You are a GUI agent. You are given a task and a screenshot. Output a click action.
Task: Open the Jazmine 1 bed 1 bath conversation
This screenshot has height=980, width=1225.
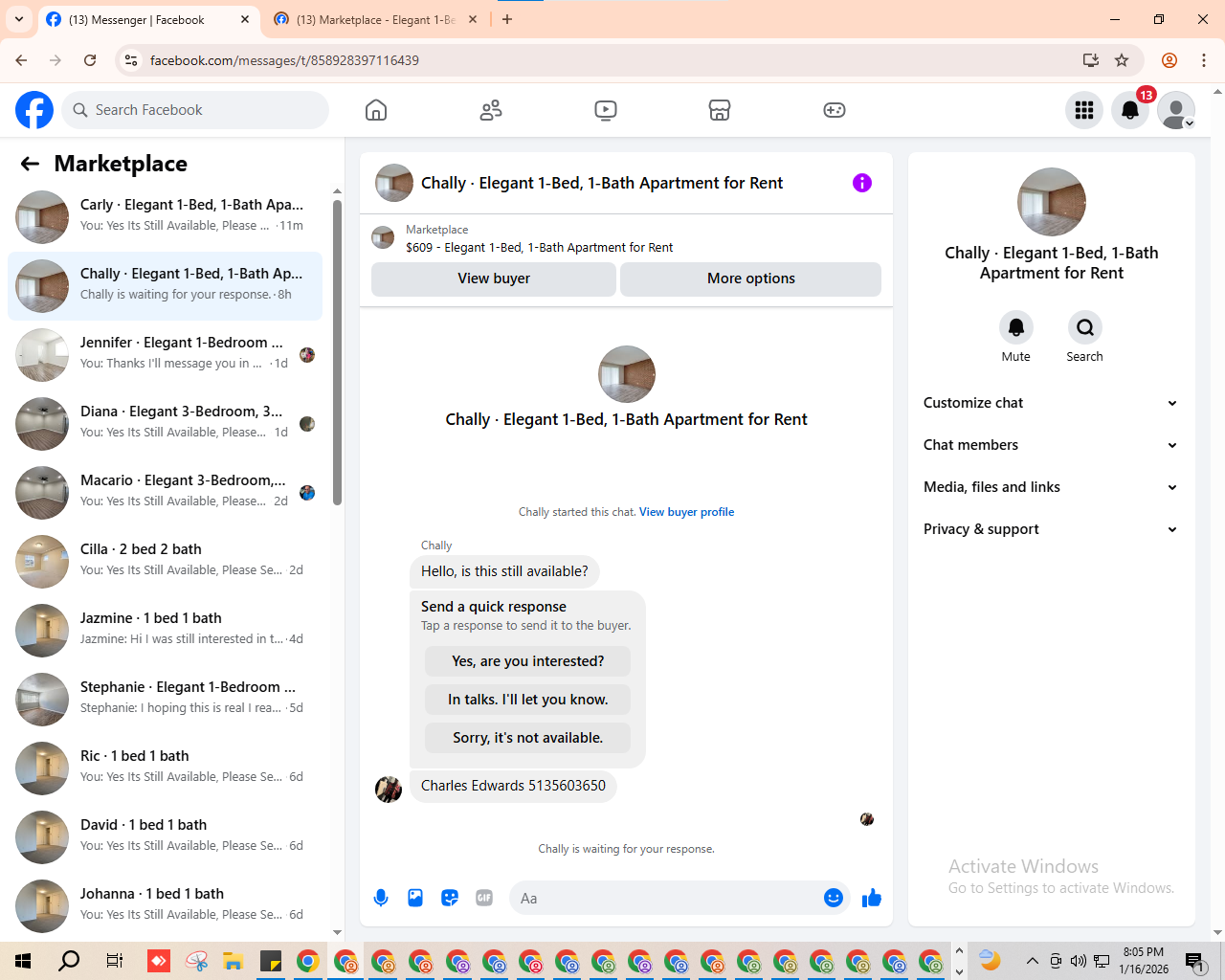click(x=165, y=631)
